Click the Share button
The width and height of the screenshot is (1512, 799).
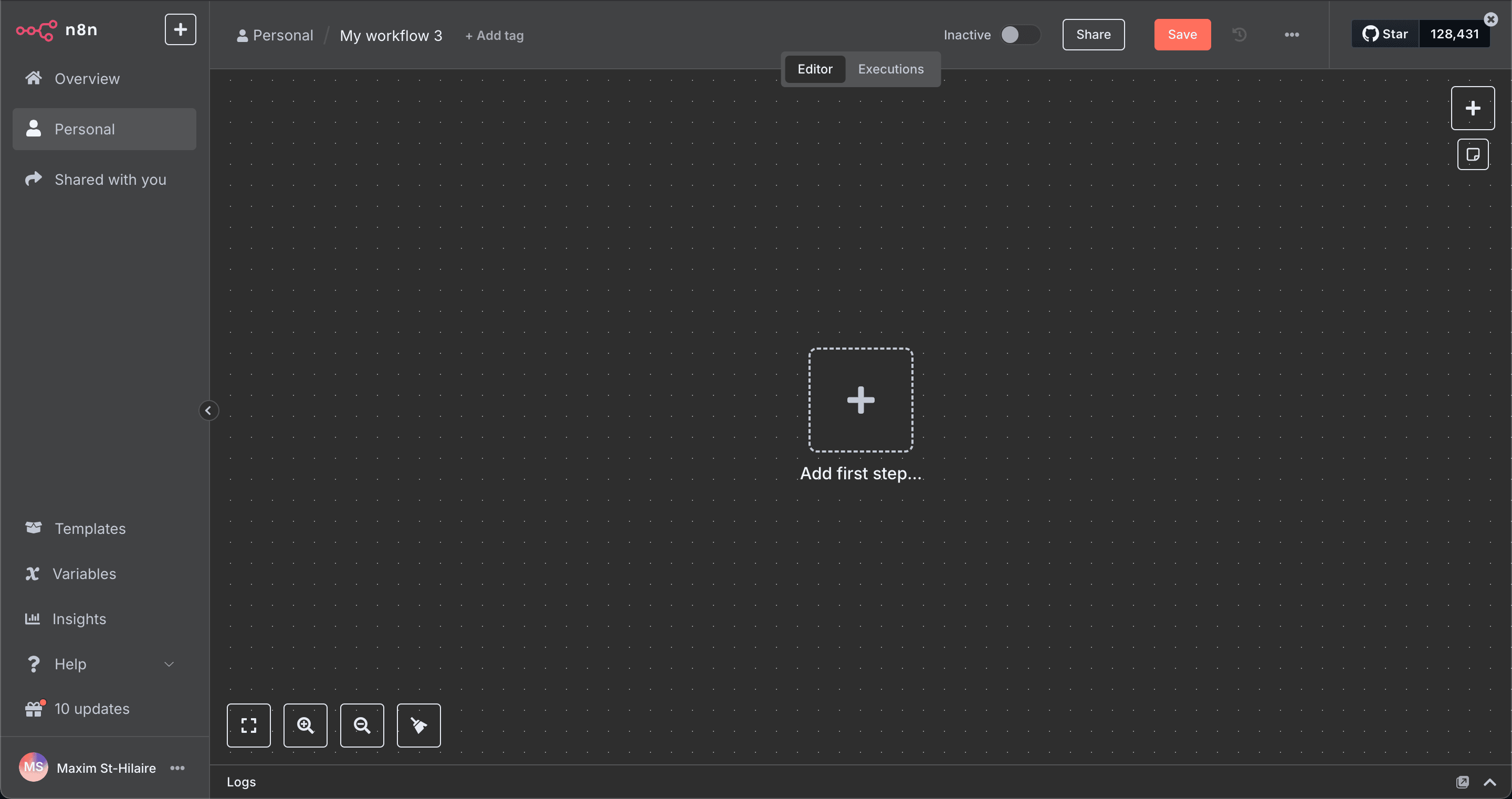coord(1093,35)
